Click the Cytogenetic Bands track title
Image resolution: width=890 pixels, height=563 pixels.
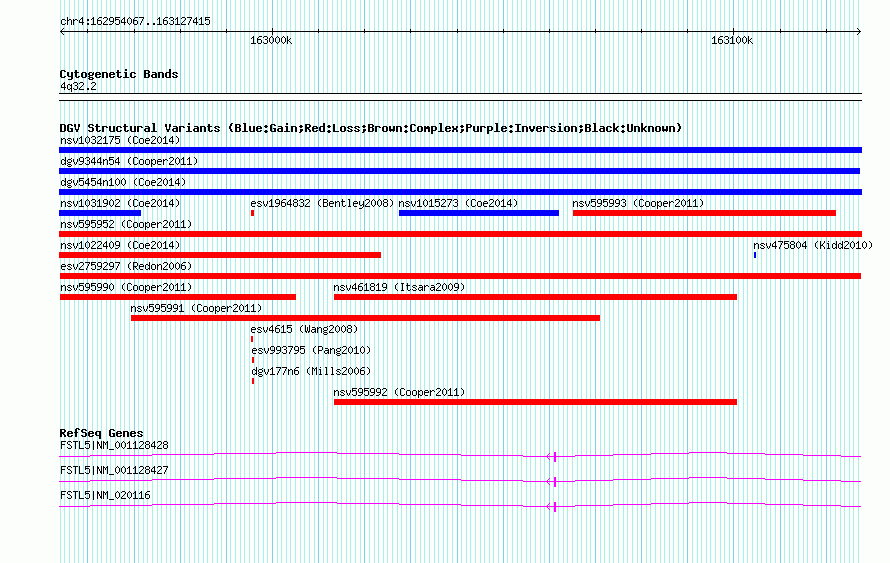[x=119, y=74]
